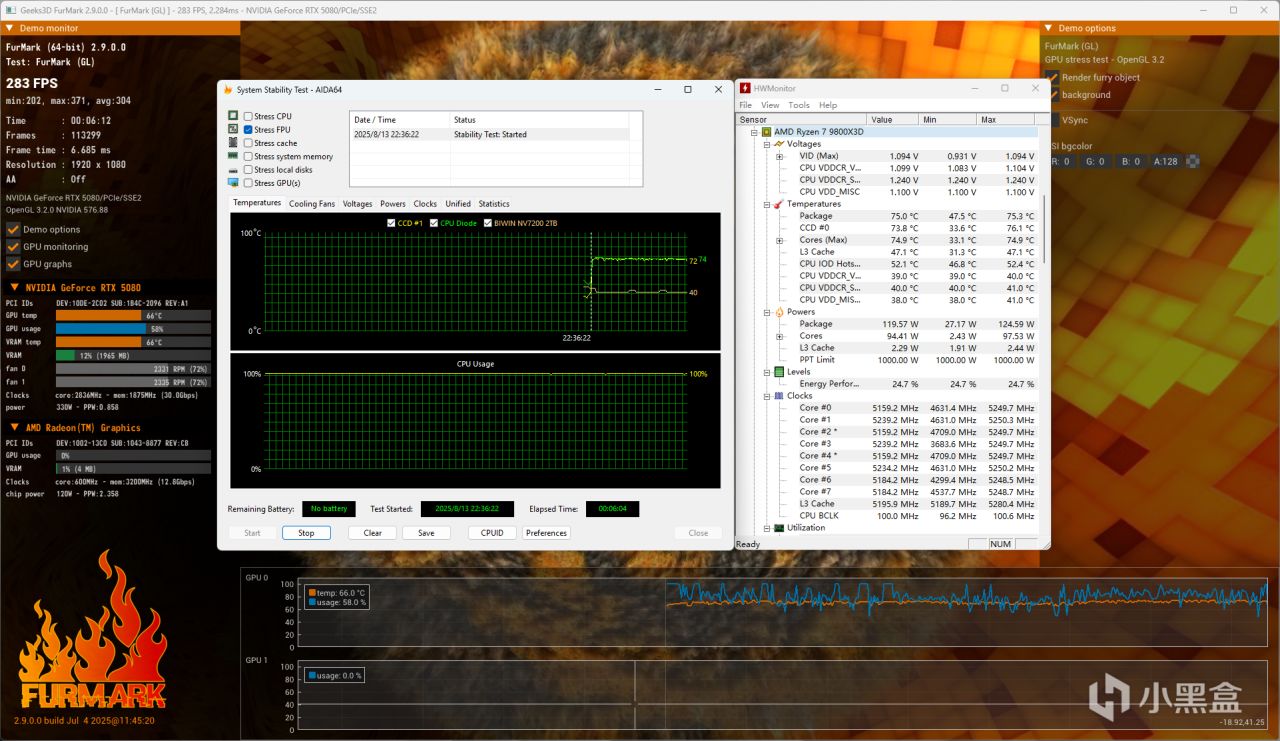Screen dimensions: 1280x741
Task: Click the Powers flame icon in HWMonitor
Action: (778, 312)
